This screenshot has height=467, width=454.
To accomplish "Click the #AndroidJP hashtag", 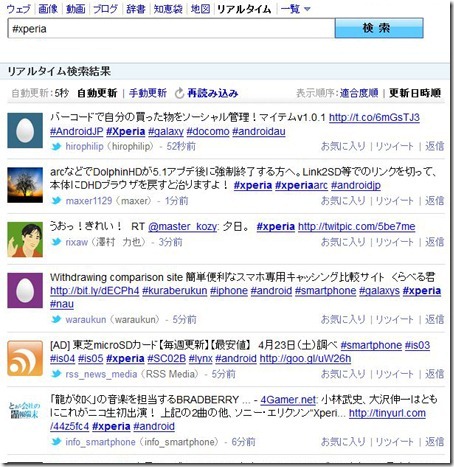I will (x=77, y=131).
